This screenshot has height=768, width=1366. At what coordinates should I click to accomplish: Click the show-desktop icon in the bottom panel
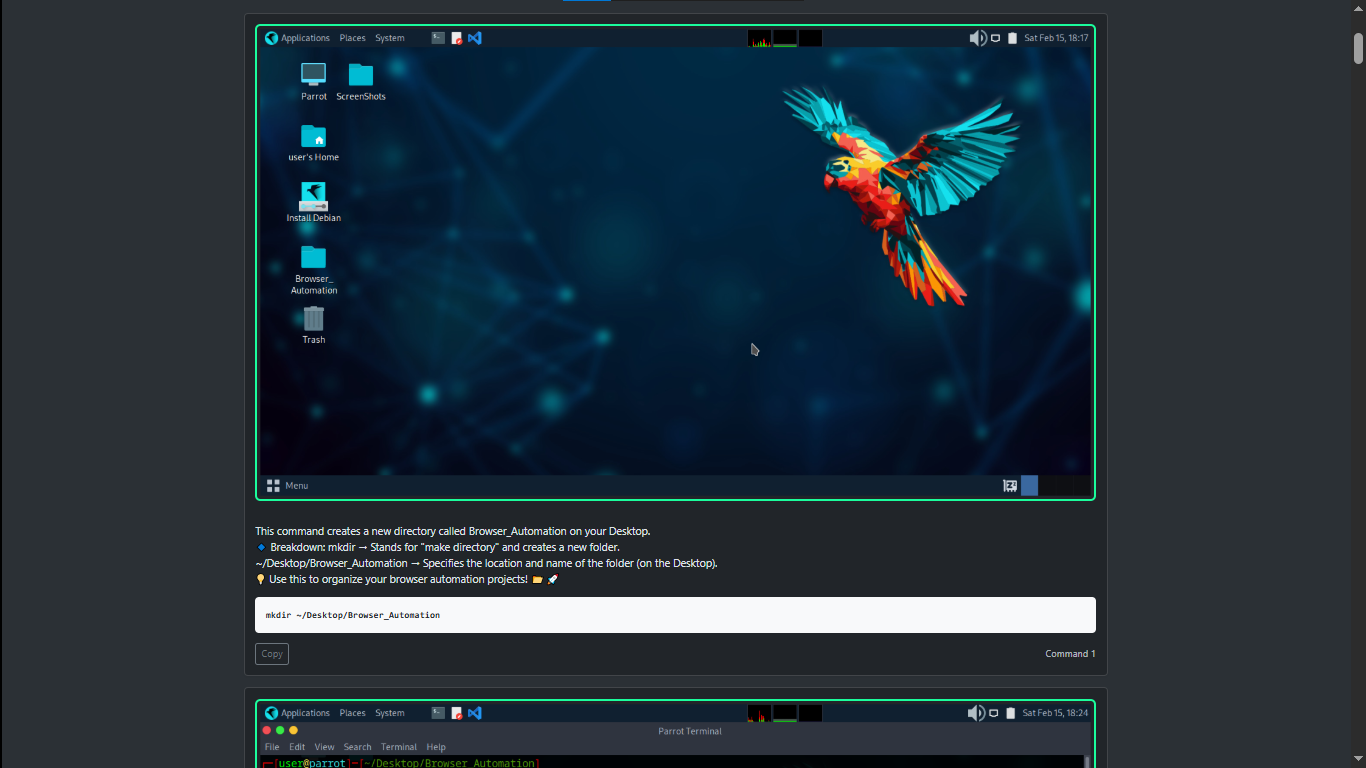(1010, 486)
